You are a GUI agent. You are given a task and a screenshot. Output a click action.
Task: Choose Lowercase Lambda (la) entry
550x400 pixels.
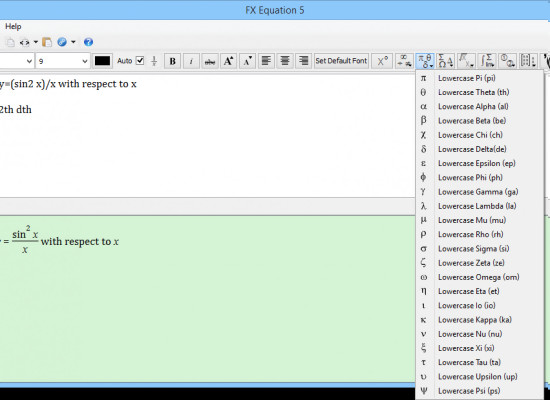[x=479, y=206]
